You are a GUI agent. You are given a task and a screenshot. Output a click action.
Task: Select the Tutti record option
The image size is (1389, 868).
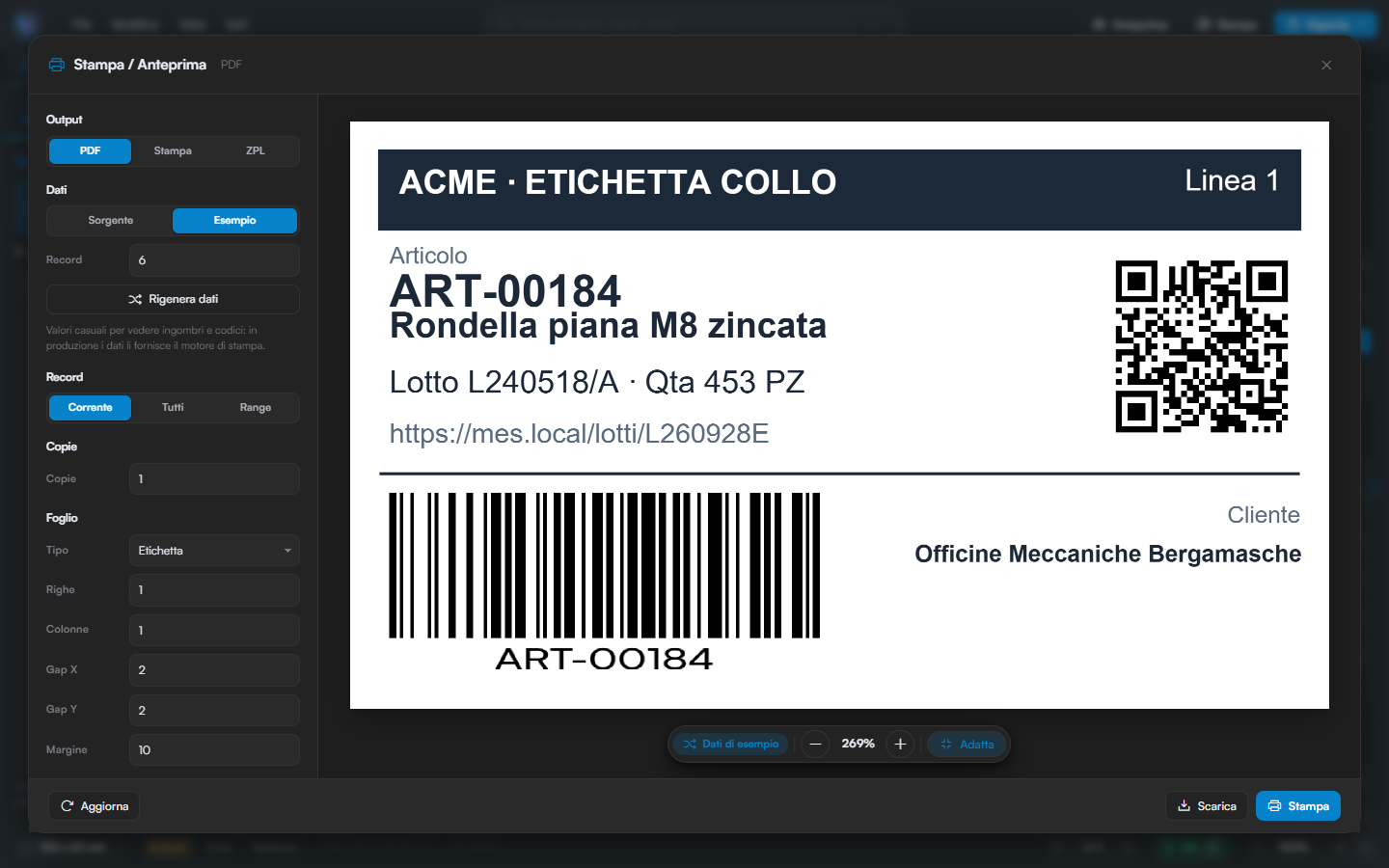[173, 408]
